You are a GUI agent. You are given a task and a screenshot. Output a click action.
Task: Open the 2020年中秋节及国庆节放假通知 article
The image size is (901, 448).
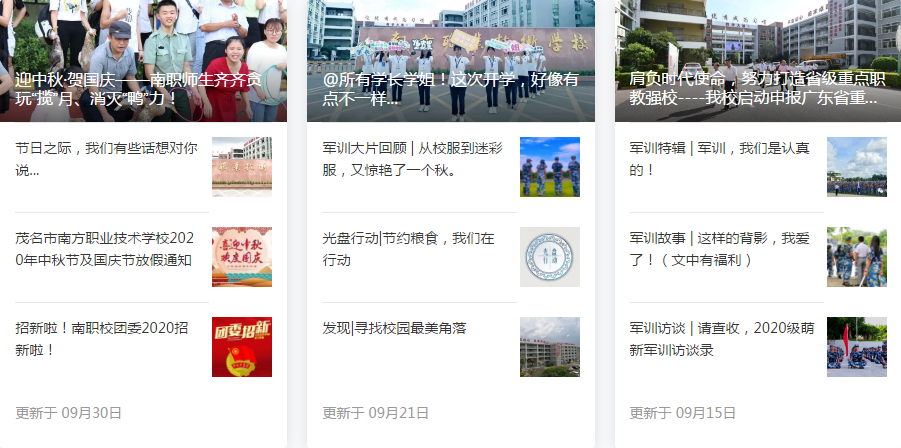point(105,249)
